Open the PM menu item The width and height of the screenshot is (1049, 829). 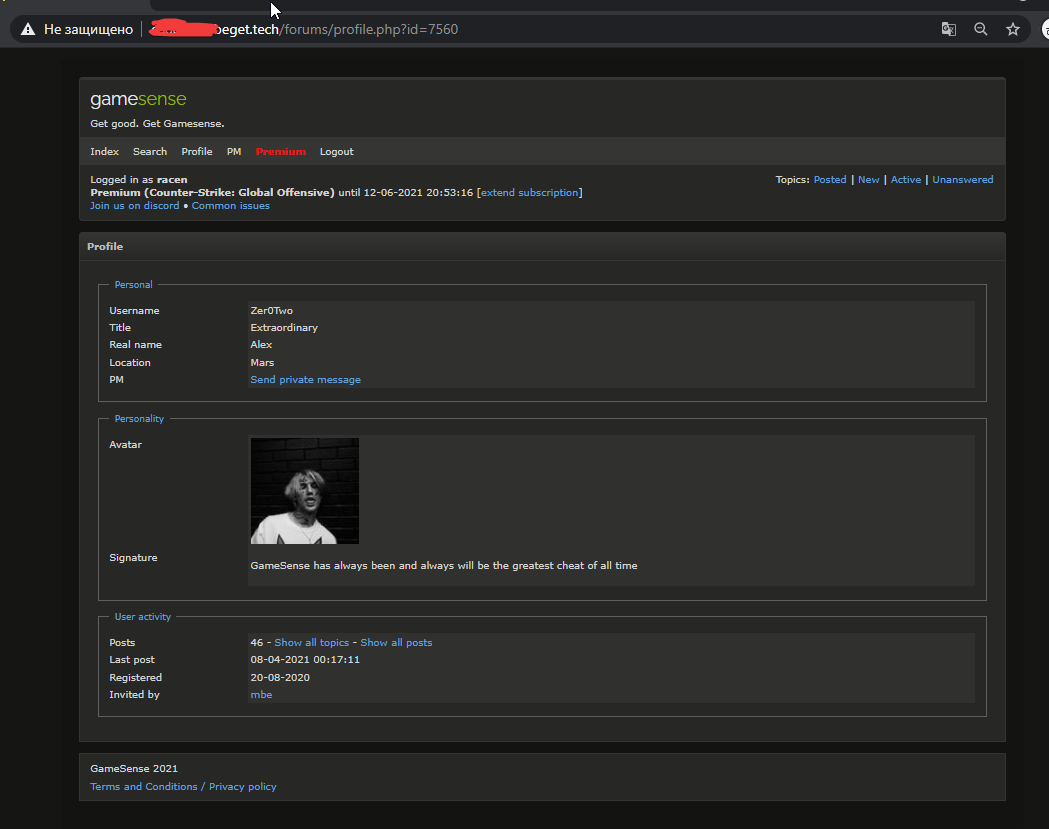(x=233, y=152)
